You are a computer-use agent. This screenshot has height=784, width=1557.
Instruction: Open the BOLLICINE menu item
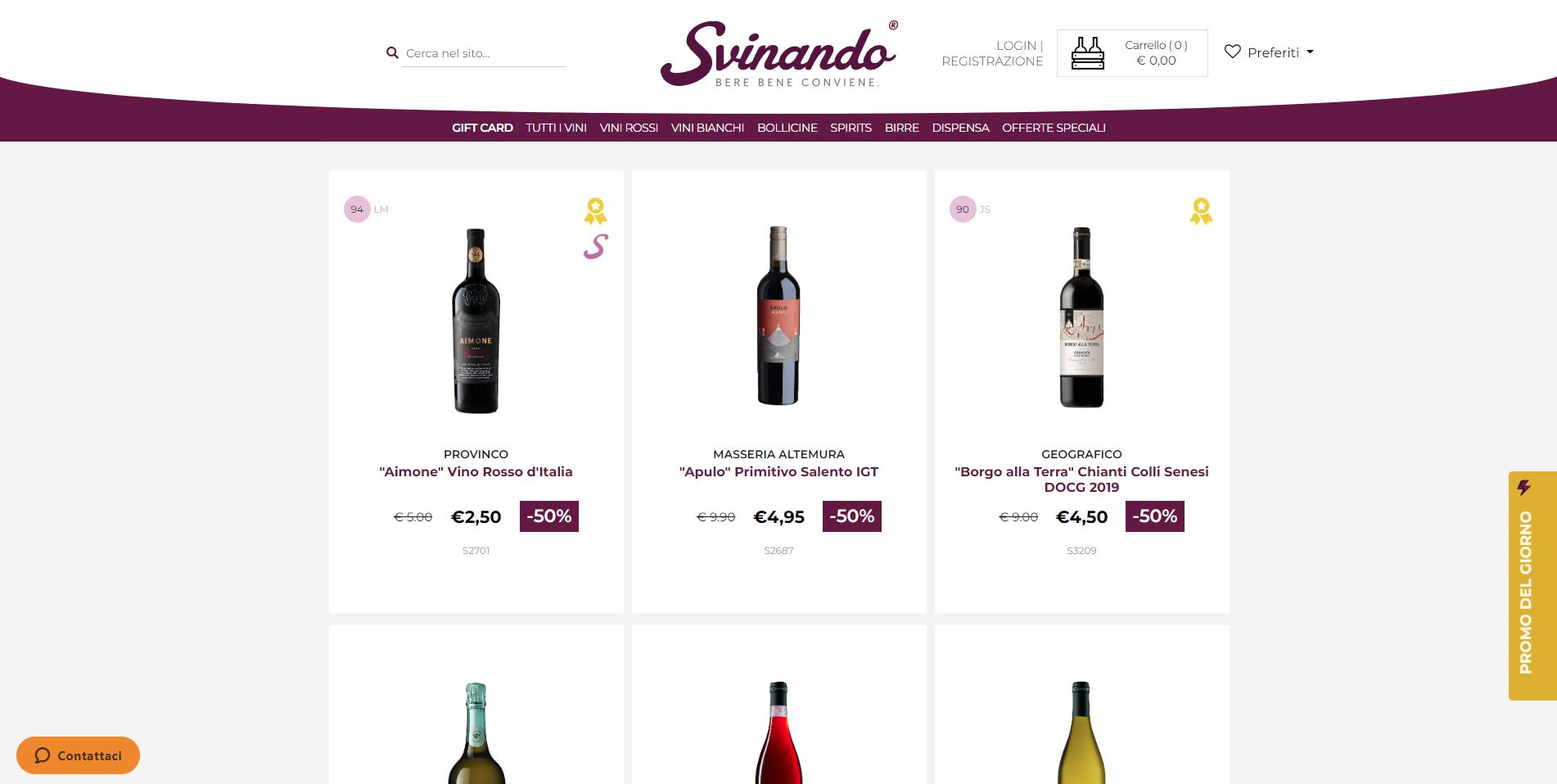(787, 128)
